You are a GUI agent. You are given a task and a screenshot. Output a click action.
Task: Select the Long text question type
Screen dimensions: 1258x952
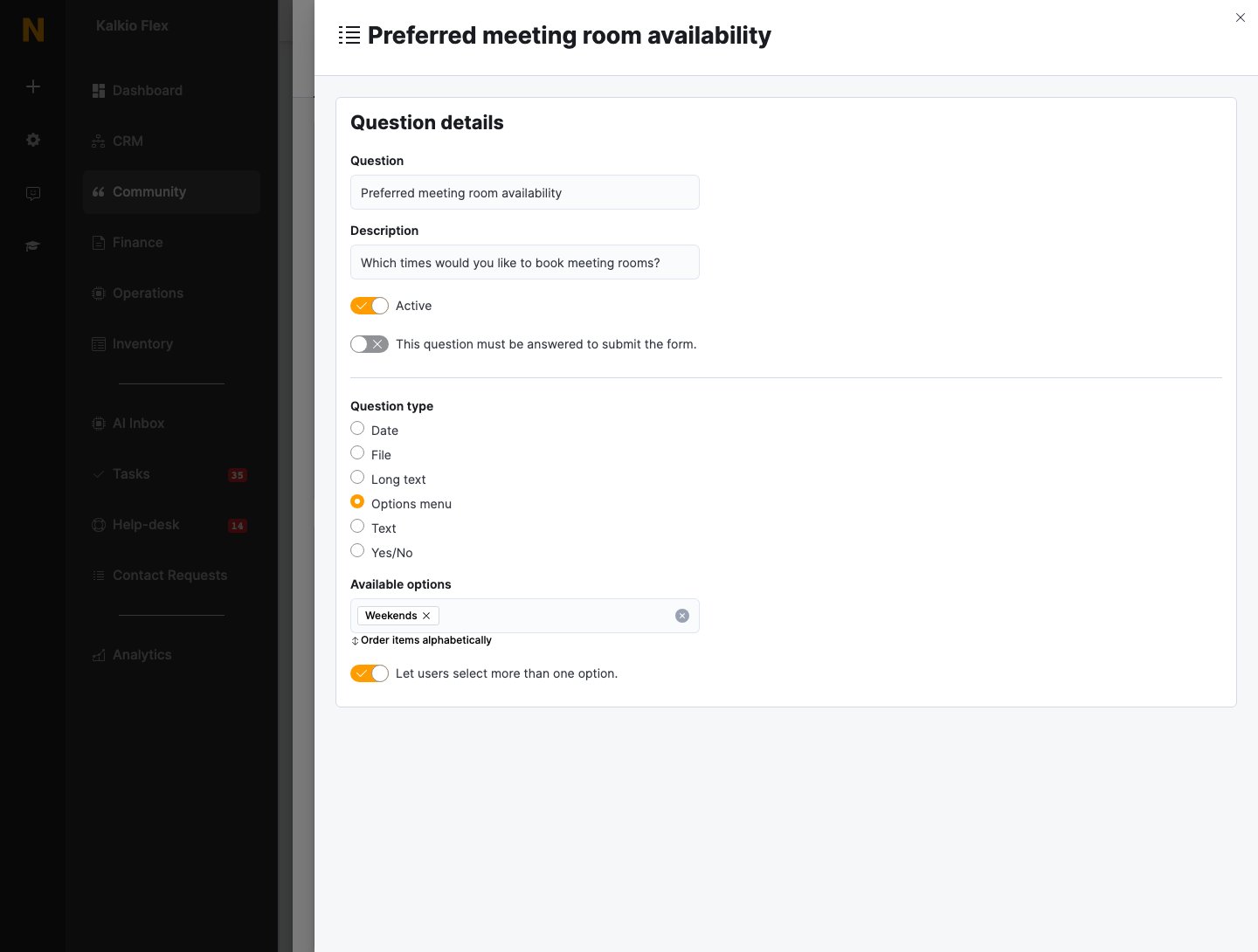[357, 477]
